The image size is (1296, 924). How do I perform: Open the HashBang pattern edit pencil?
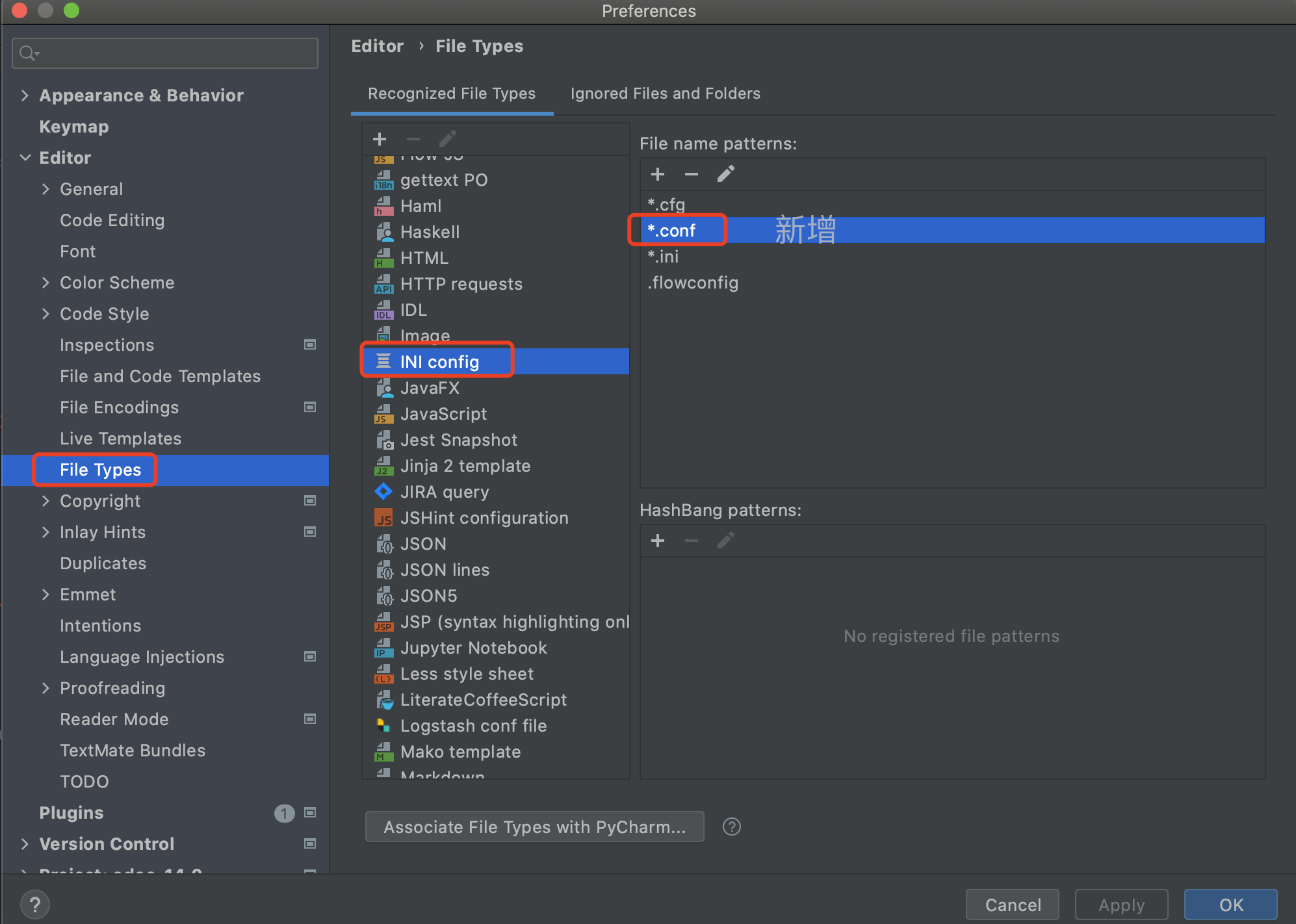pos(725,540)
